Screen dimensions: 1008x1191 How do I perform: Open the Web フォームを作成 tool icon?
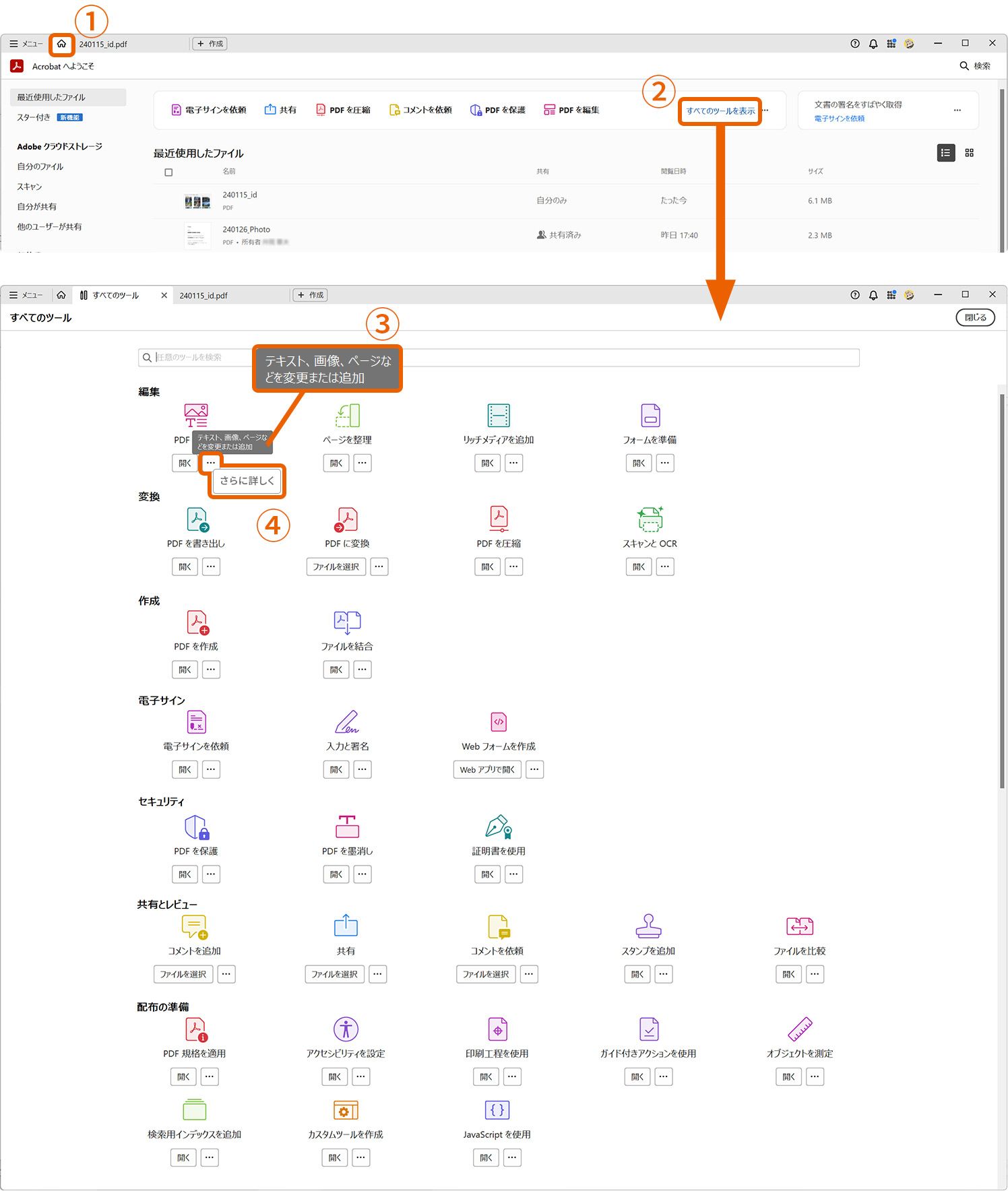(x=499, y=722)
